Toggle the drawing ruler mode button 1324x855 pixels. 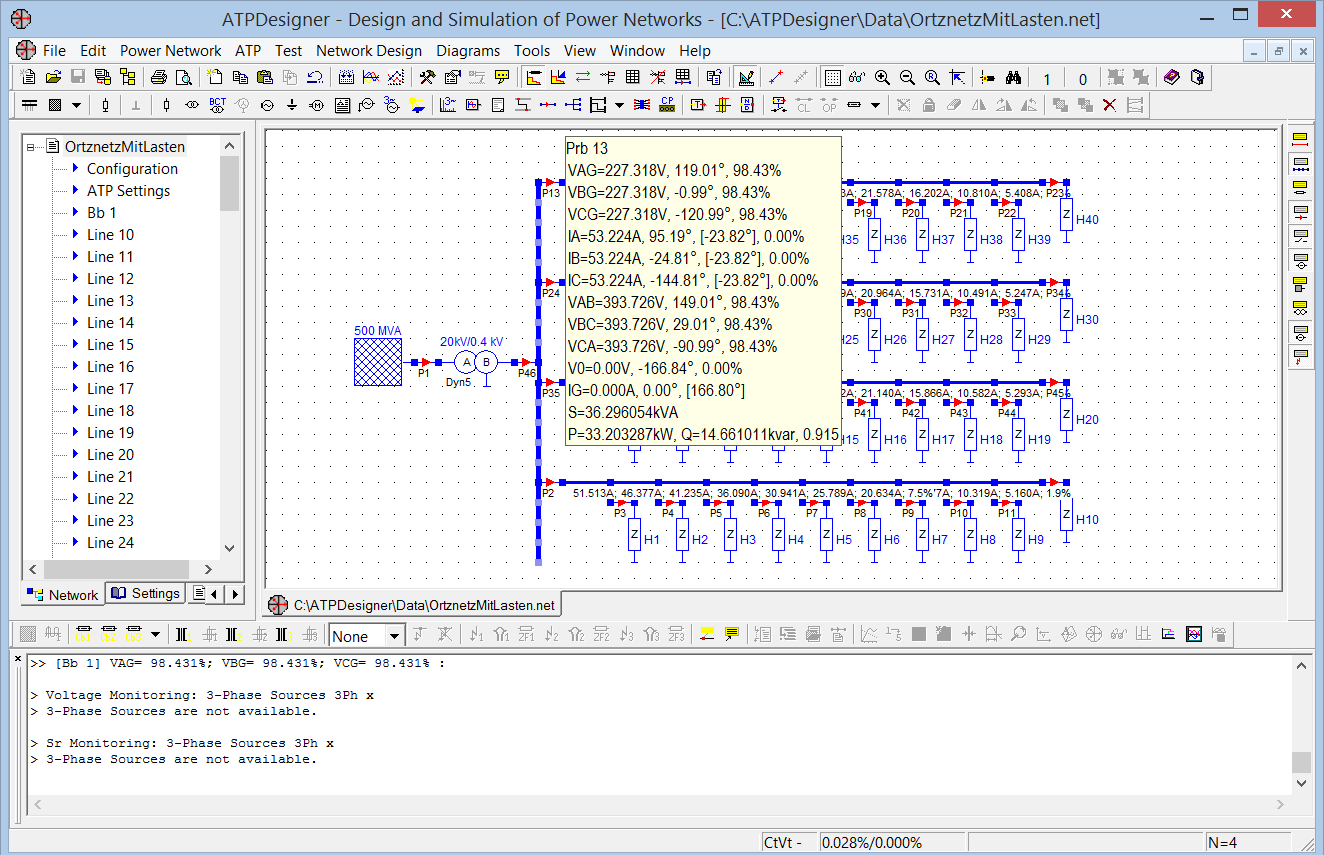746,77
